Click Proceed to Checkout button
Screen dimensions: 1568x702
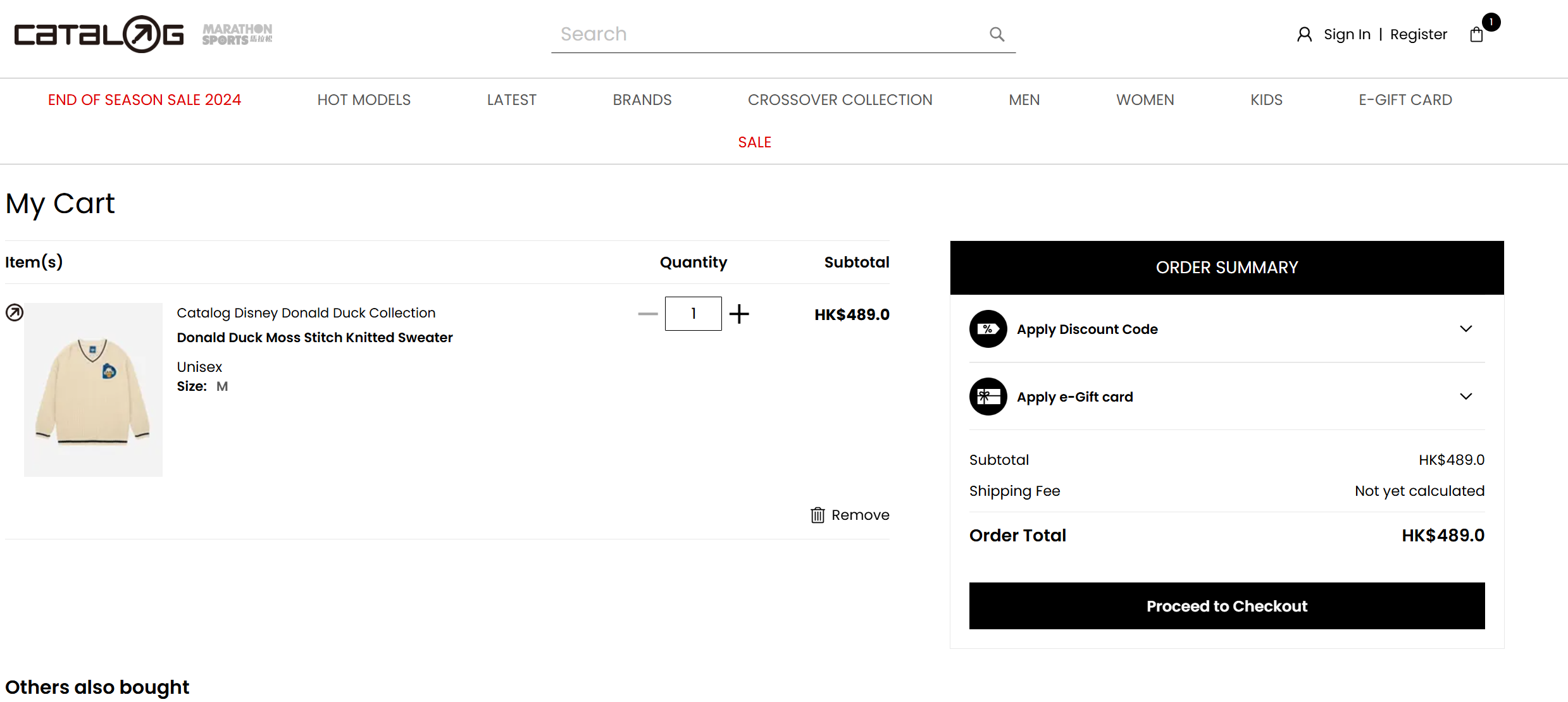(1227, 606)
